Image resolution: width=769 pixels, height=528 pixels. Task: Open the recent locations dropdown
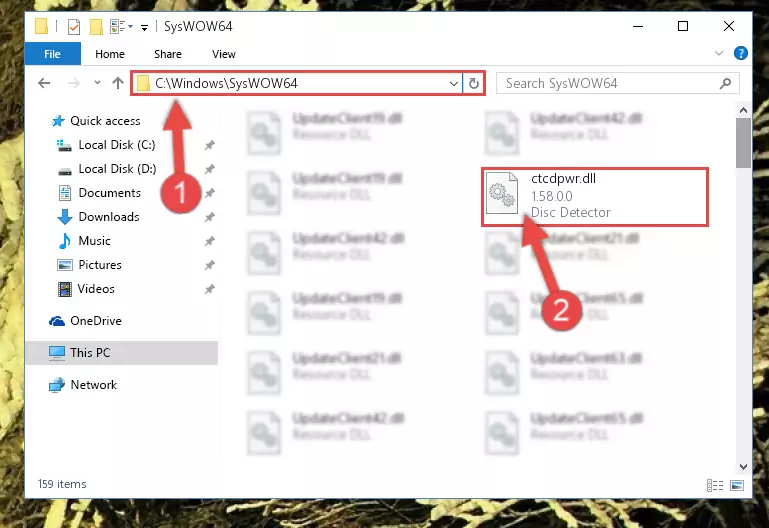(x=98, y=83)
